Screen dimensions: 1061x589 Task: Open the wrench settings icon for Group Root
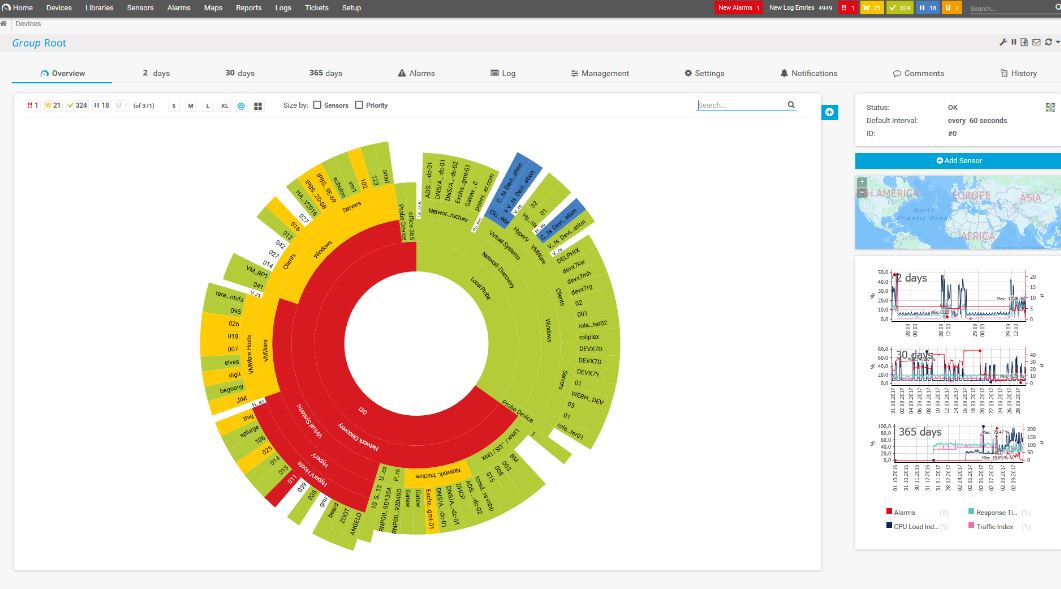[x=1003, y=42]
